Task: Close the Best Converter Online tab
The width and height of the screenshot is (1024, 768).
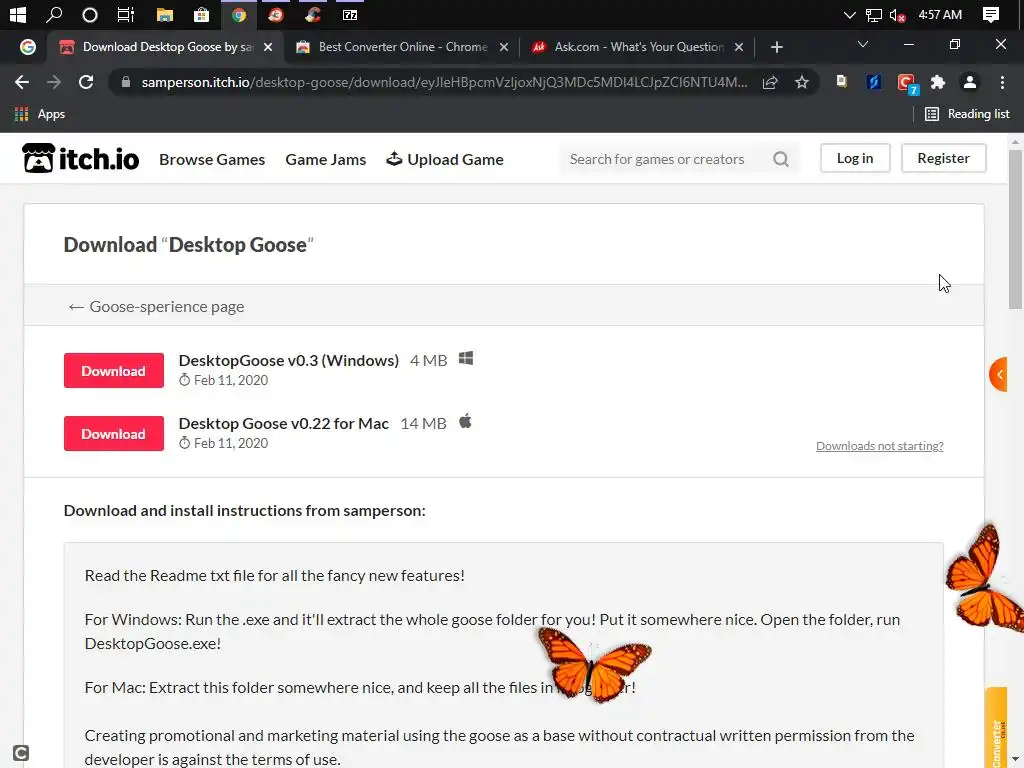Action: (x=504, y=47)
